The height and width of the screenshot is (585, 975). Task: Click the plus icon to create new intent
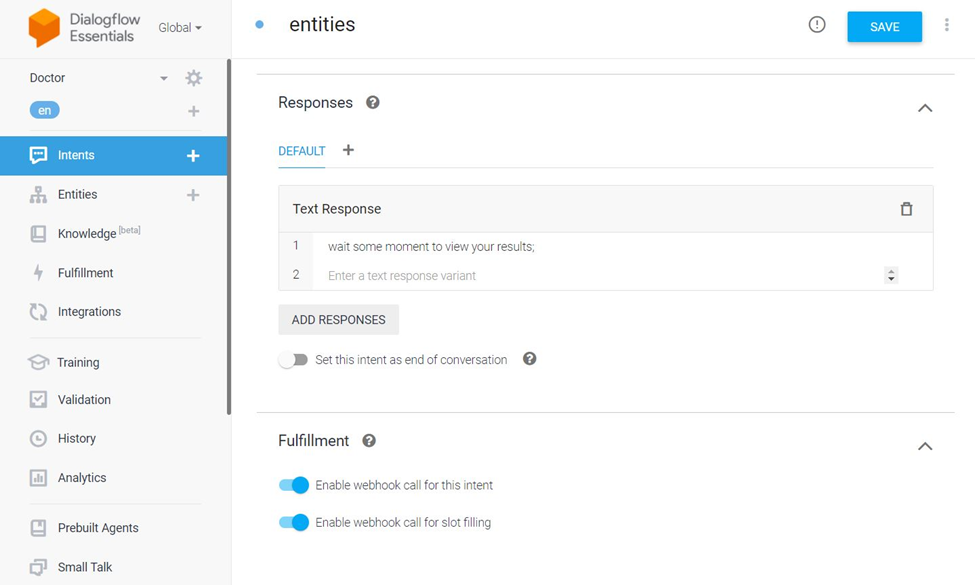pyautogui.click(x=193, y=155)
